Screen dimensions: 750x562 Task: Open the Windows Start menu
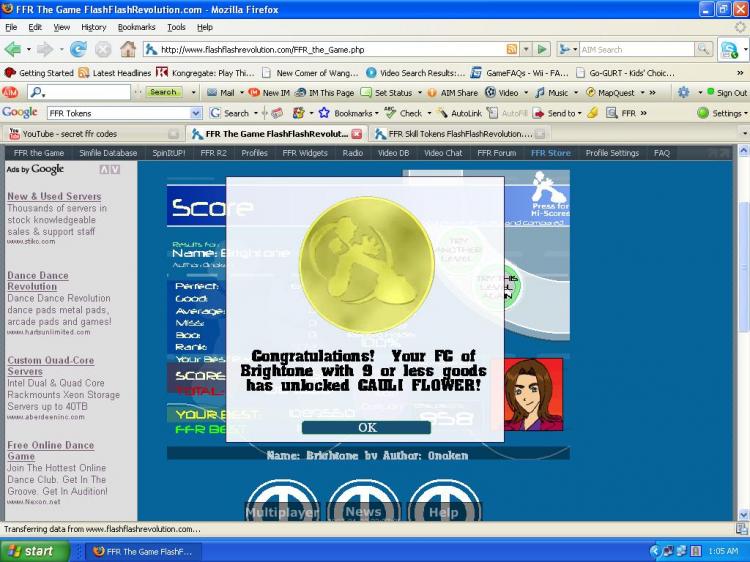point(34,551)
